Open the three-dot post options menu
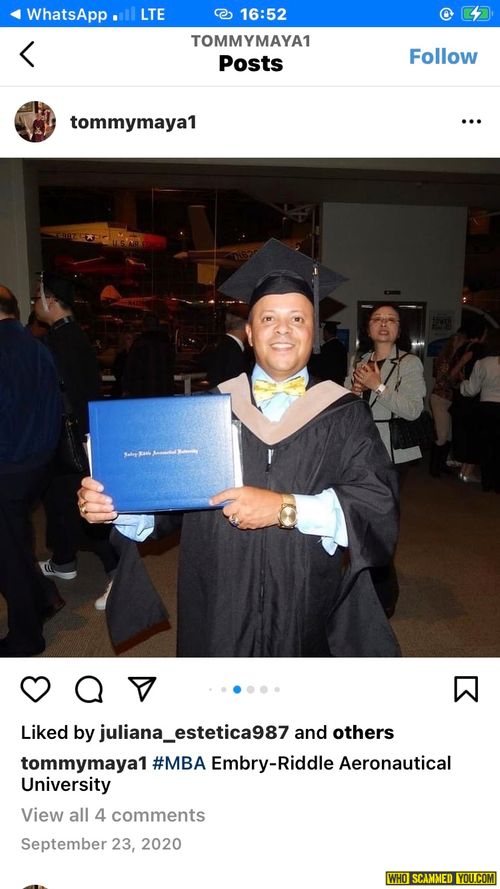 point(471,121)
